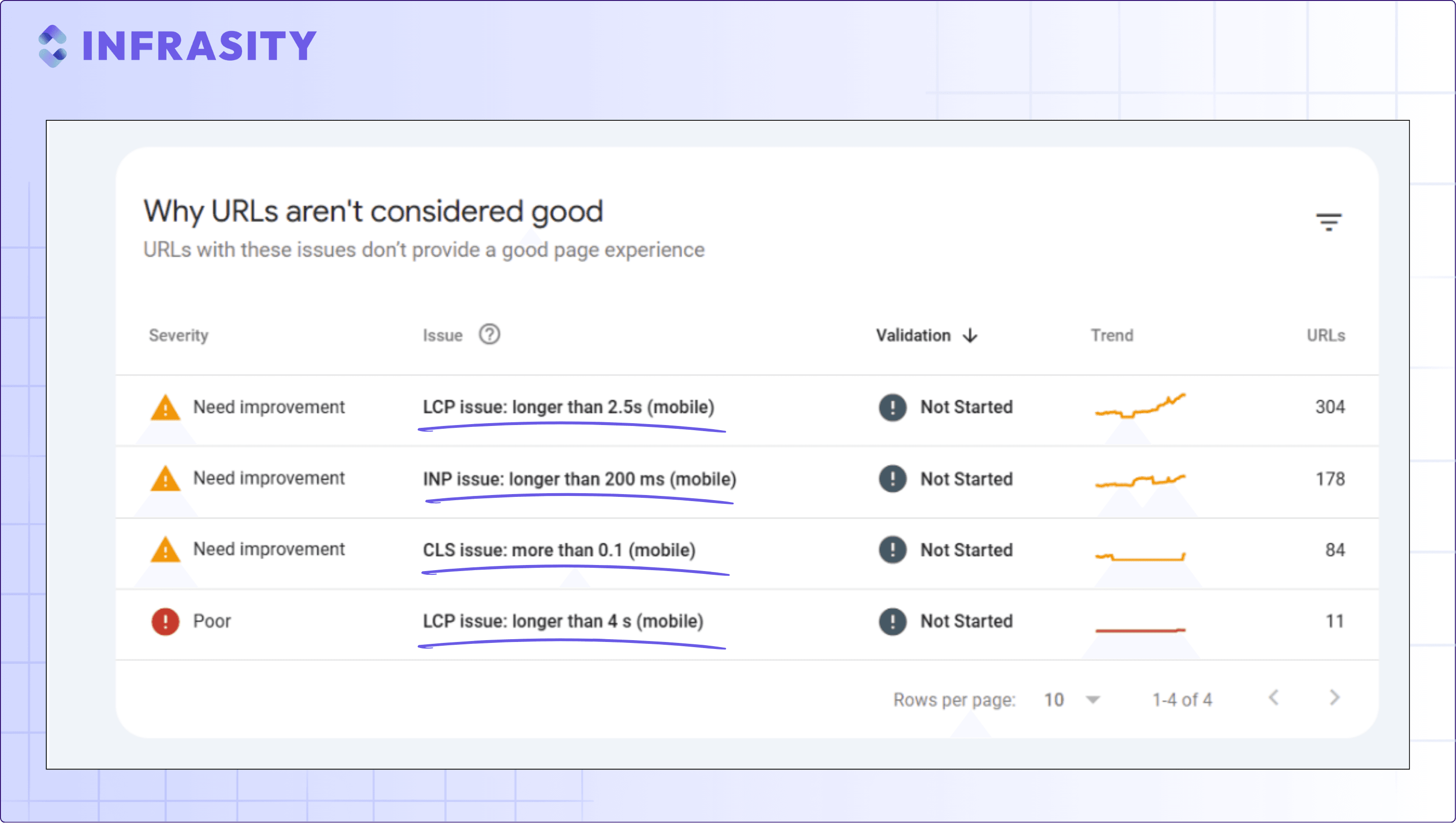Screen dimensions: 1456x823
Task: Click the red Poor severity icon
Action: 165,621
